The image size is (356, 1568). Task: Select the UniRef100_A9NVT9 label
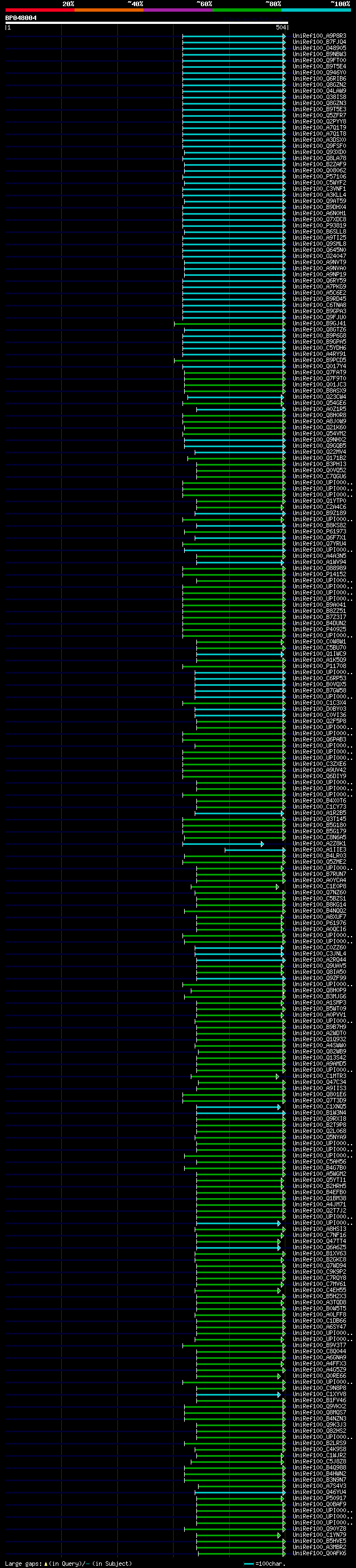[319, 263]
